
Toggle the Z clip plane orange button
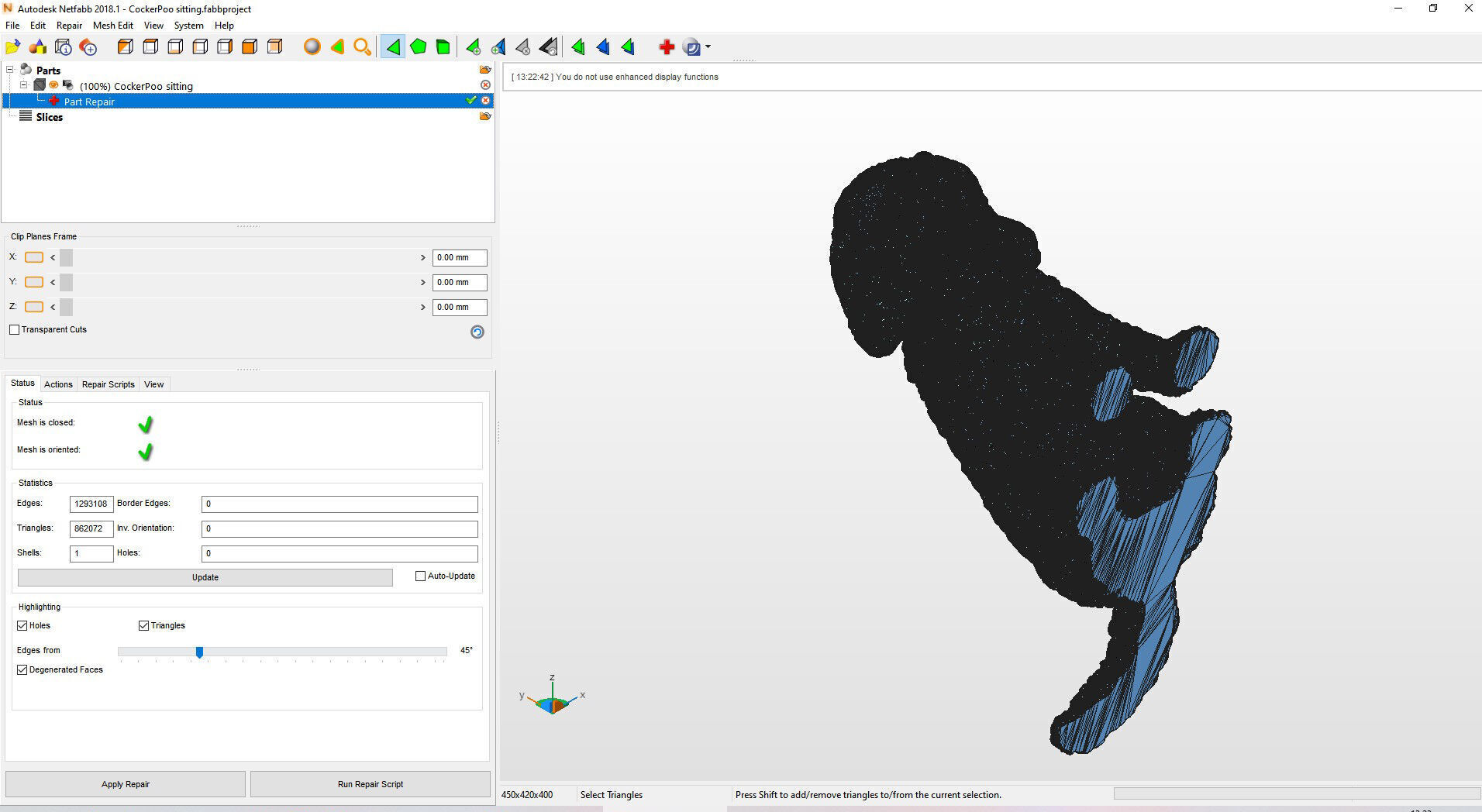34,307
